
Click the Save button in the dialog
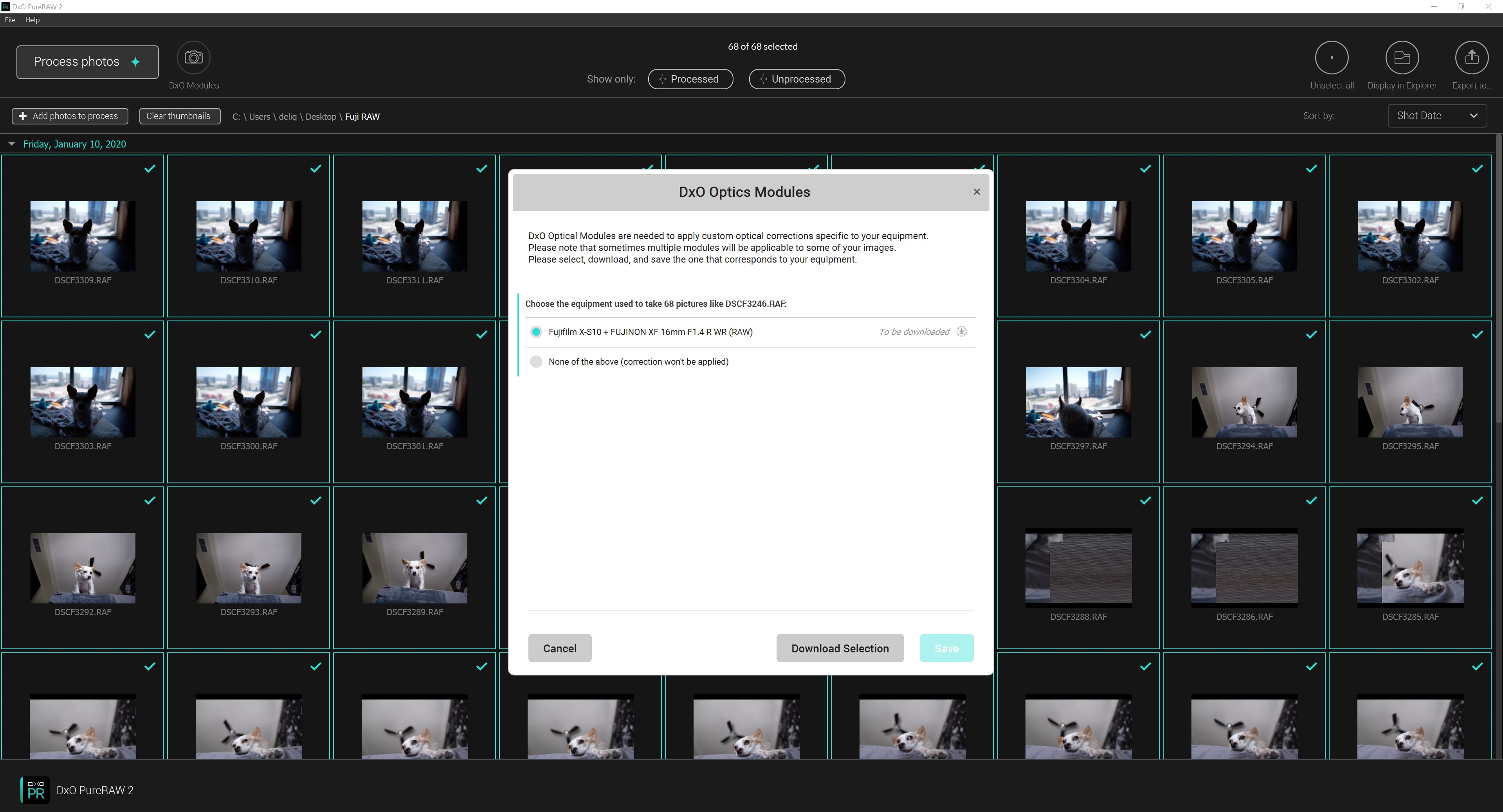click(946, 648)
